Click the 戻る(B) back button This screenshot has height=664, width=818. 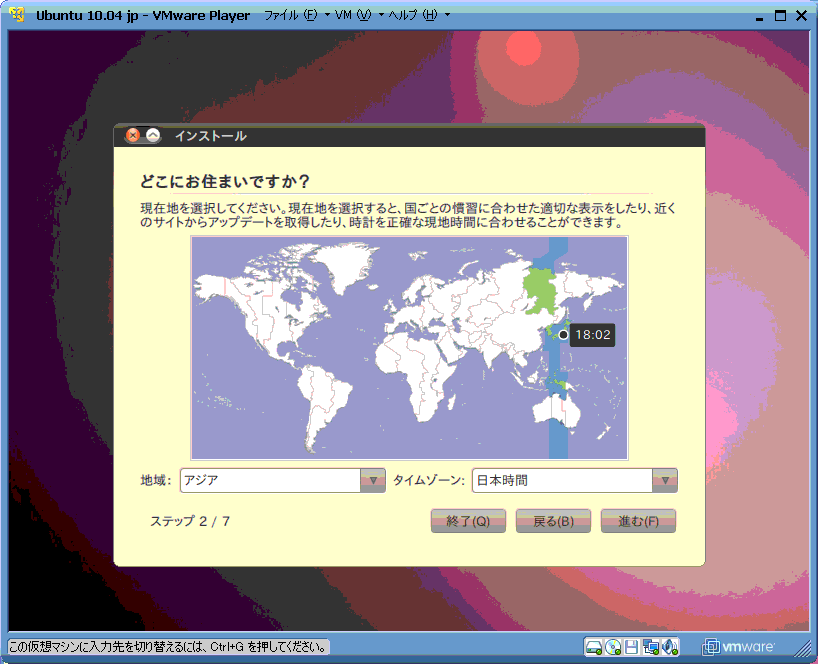553,521
